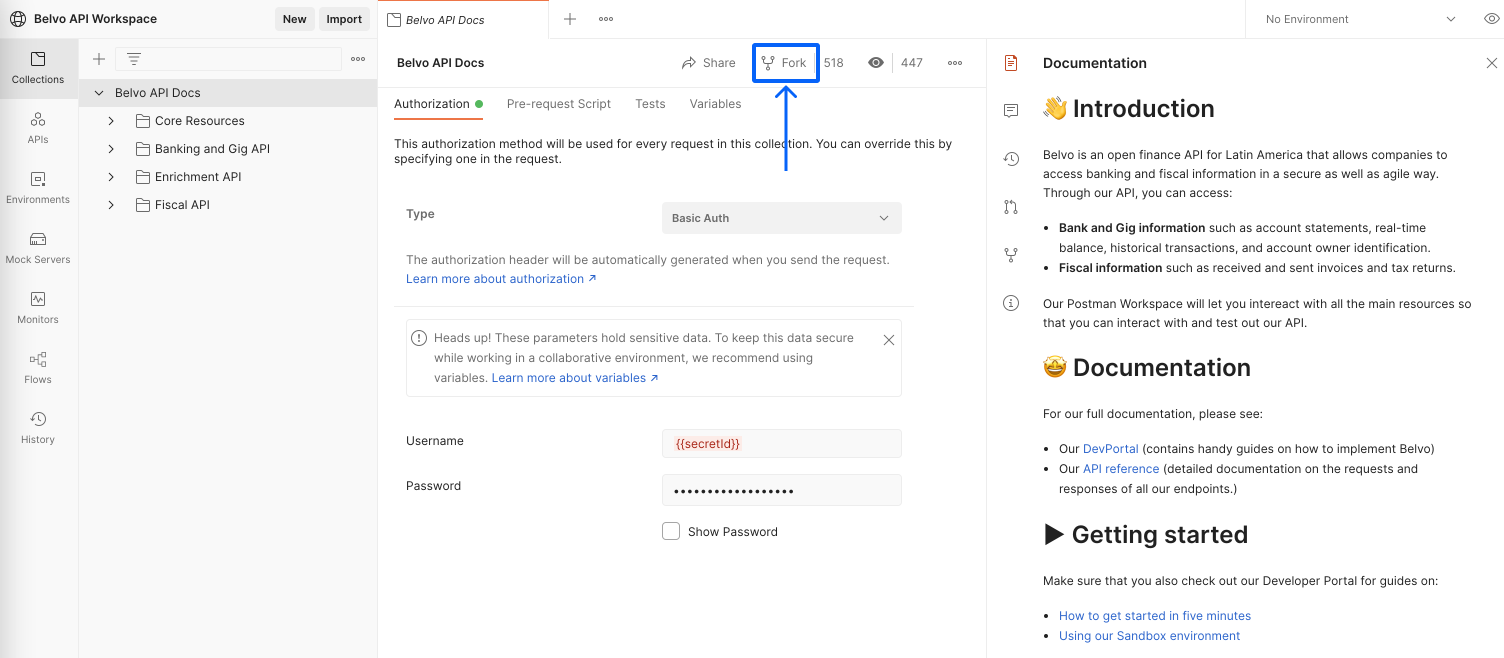Open the Mock Servers sidebar section
The width and height of the screenshot is (1504, 658).
point(38,248)
